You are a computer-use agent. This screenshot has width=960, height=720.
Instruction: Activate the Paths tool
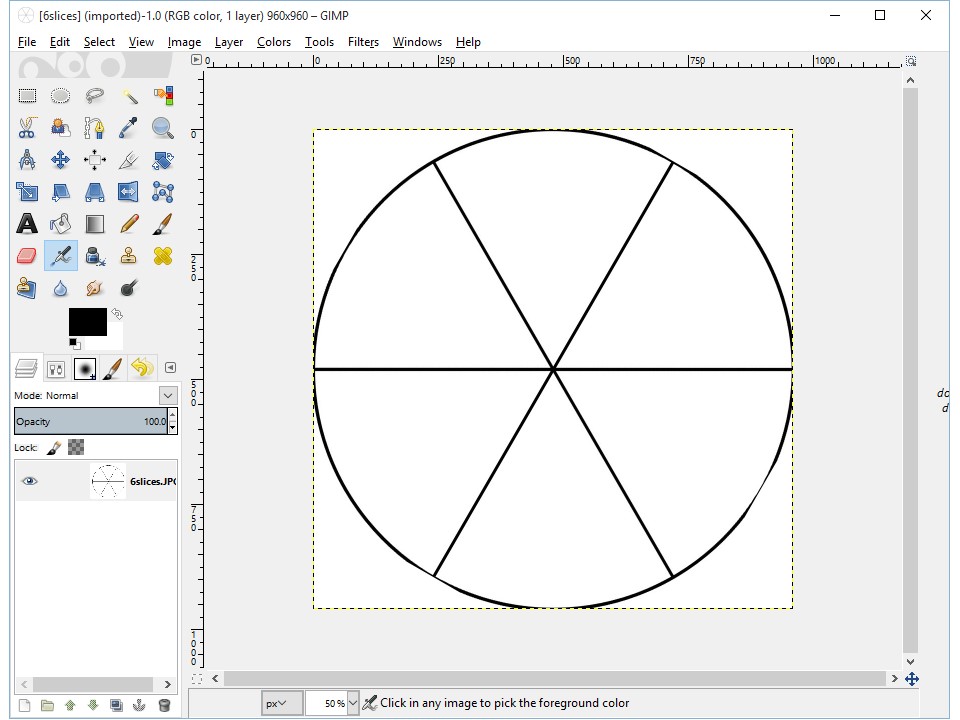click(x=94, y=127)
